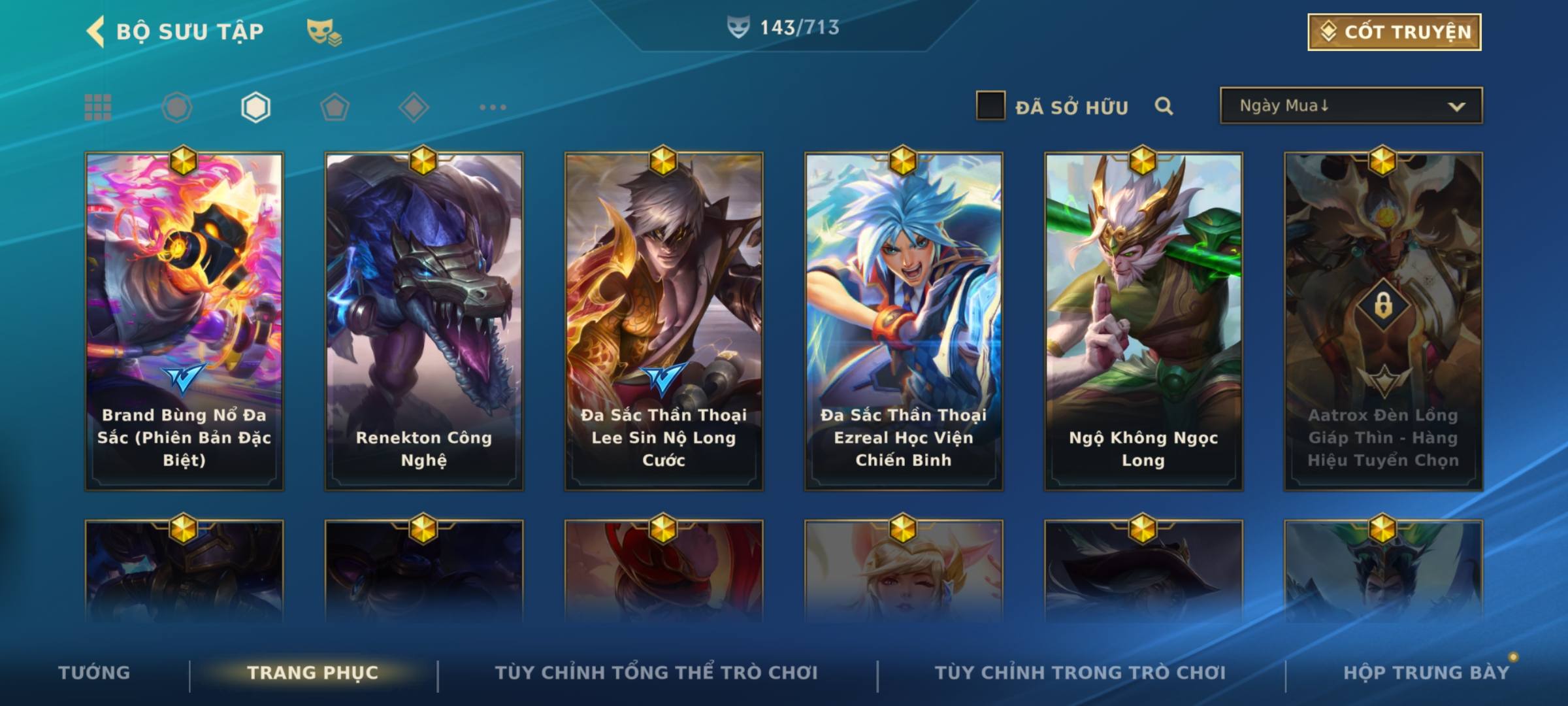
Task: Select the highlighted hexagon rarity filter
Action: [x=255, y=107]
